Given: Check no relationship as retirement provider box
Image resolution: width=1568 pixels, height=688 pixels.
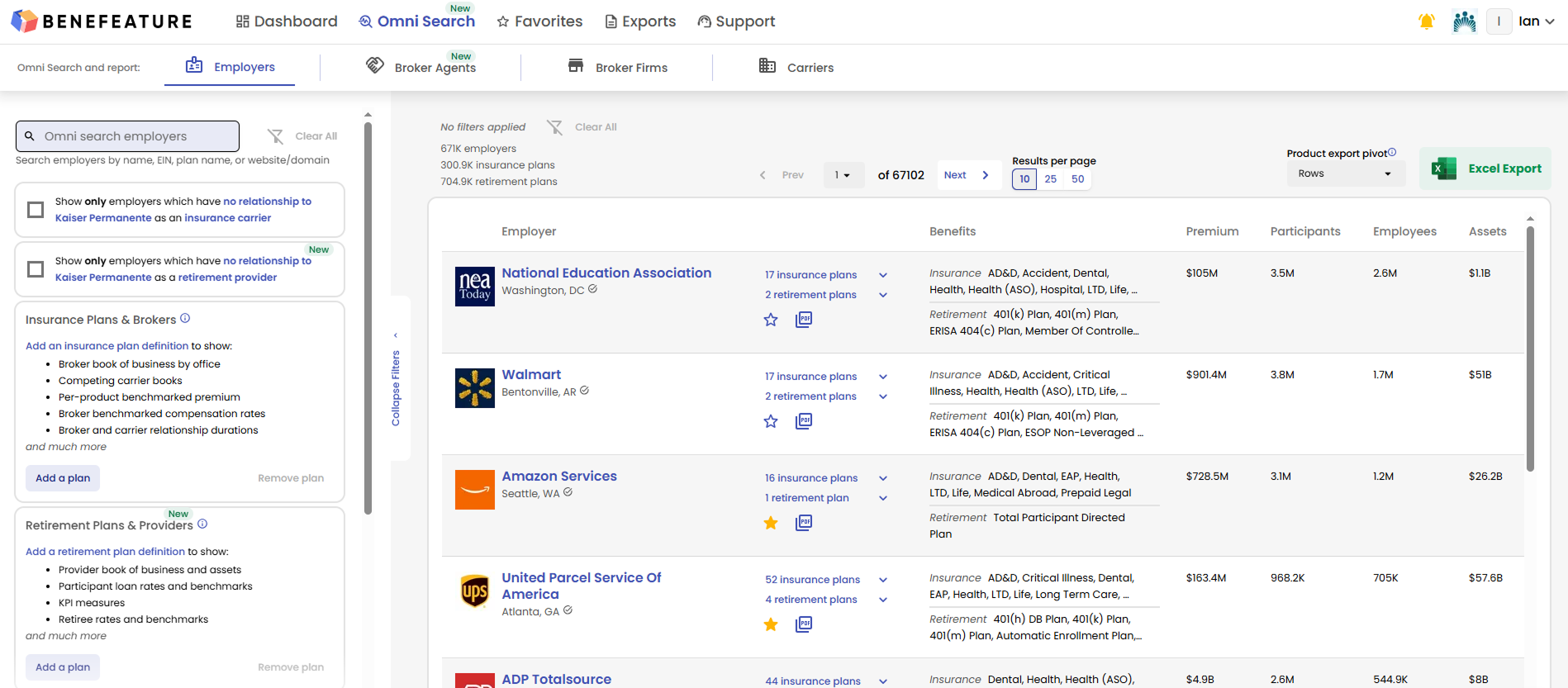Looking at the screenshot, I should tap(36, 269).
